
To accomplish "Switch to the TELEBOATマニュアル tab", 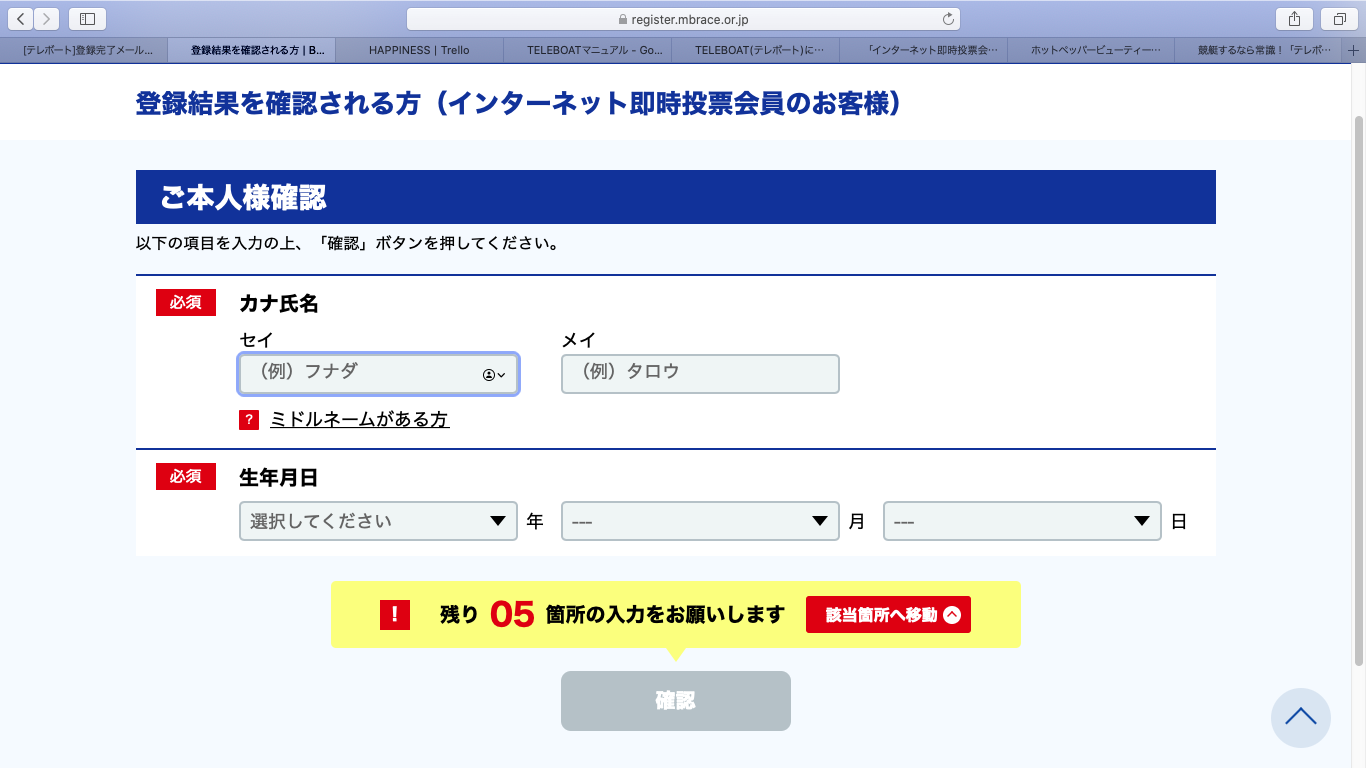I will click(587, 50).
